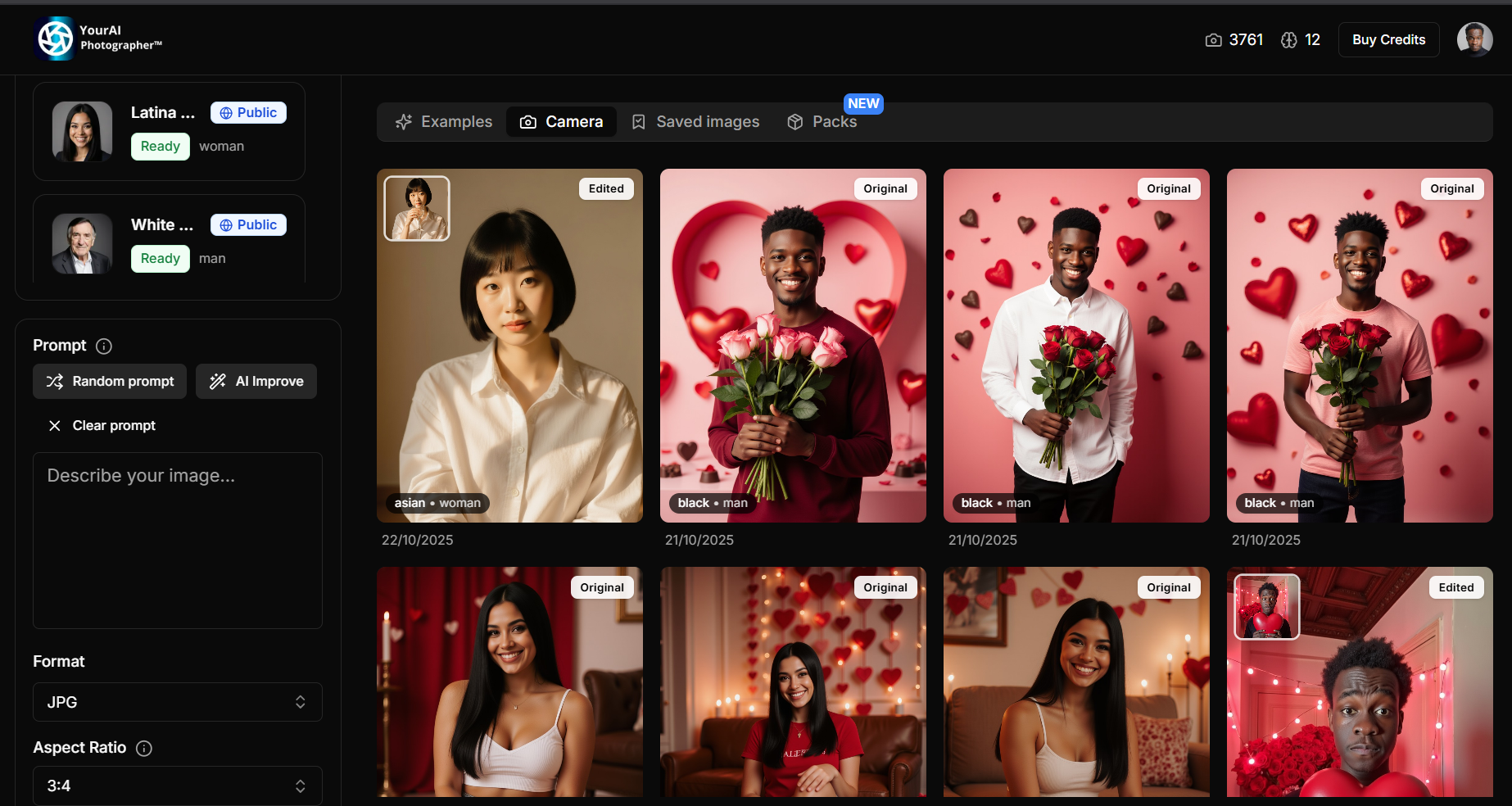Click the camera photo-count icon in the header
Image resolution: width=1512 pixels, height=806 pixels.
click(1215, 39)
